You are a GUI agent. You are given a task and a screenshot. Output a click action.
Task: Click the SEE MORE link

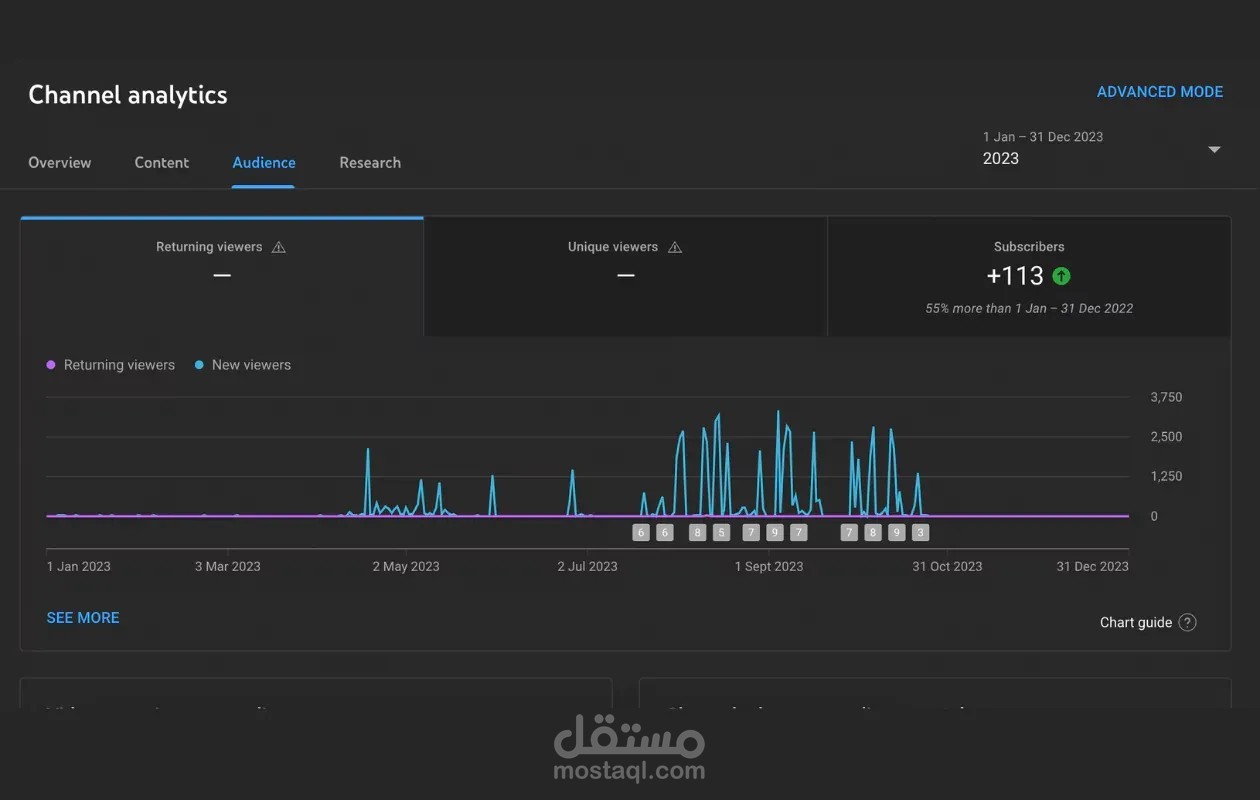coord(83,618)
